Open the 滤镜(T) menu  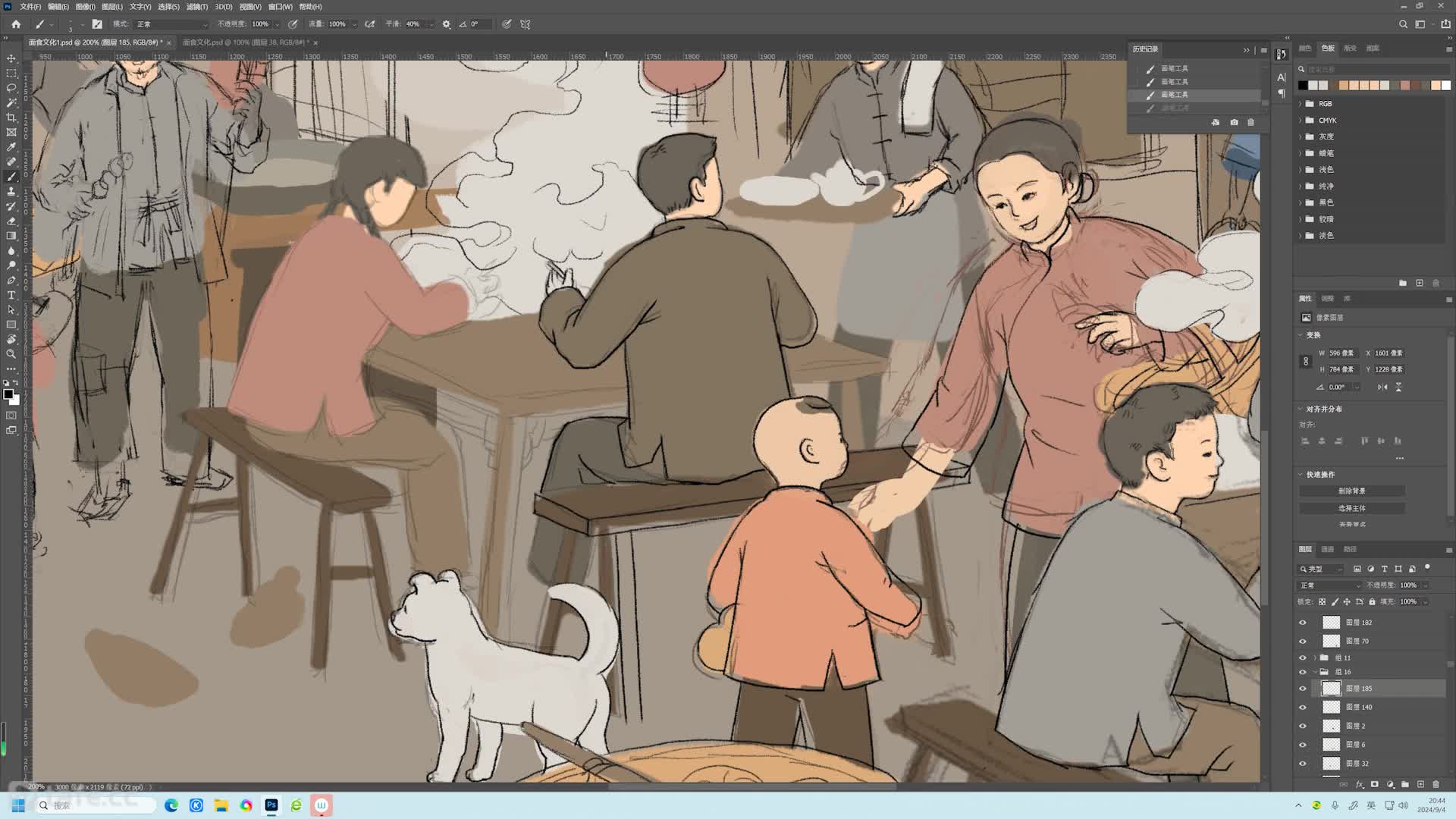pyautogui.click(x=197, y=7)
